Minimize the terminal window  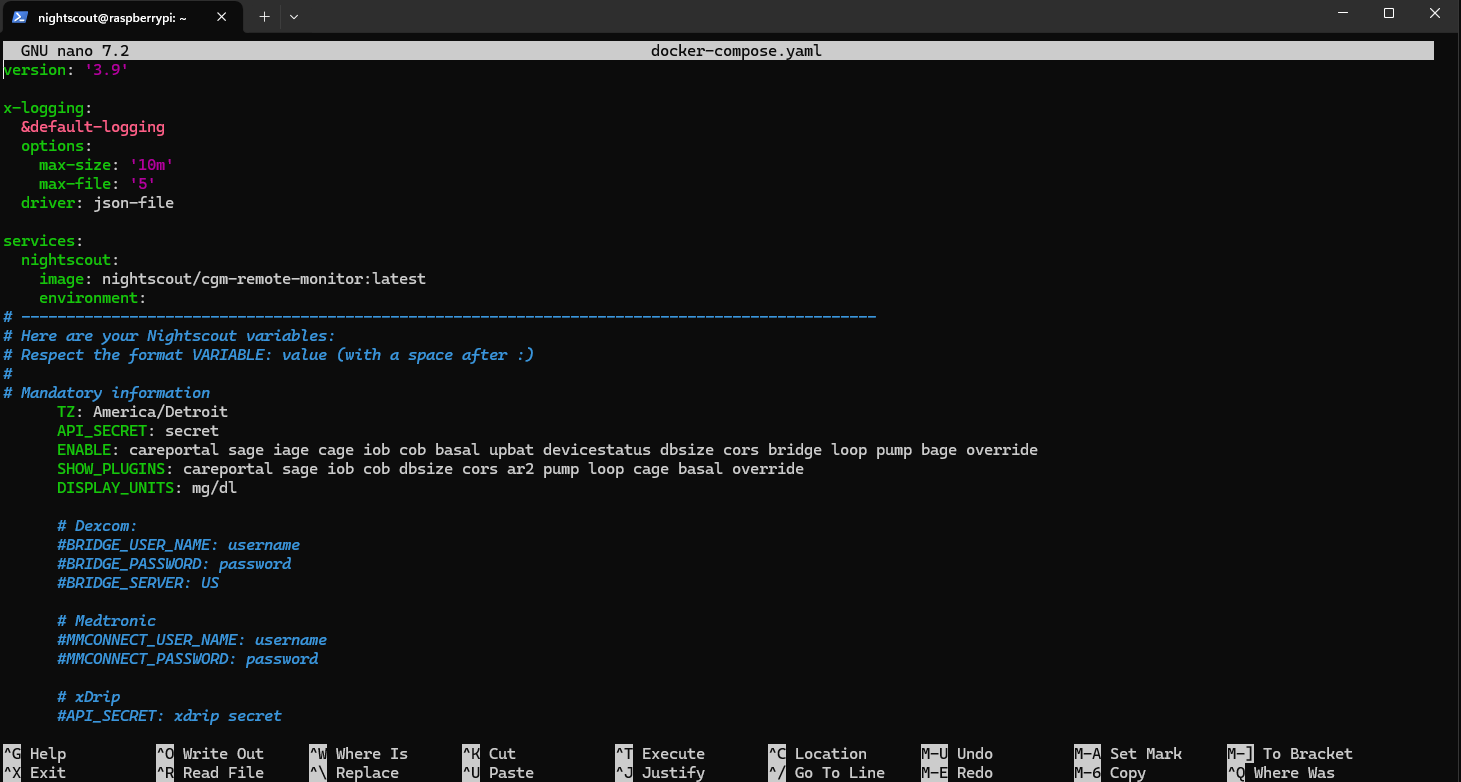tap(1342, 13)
